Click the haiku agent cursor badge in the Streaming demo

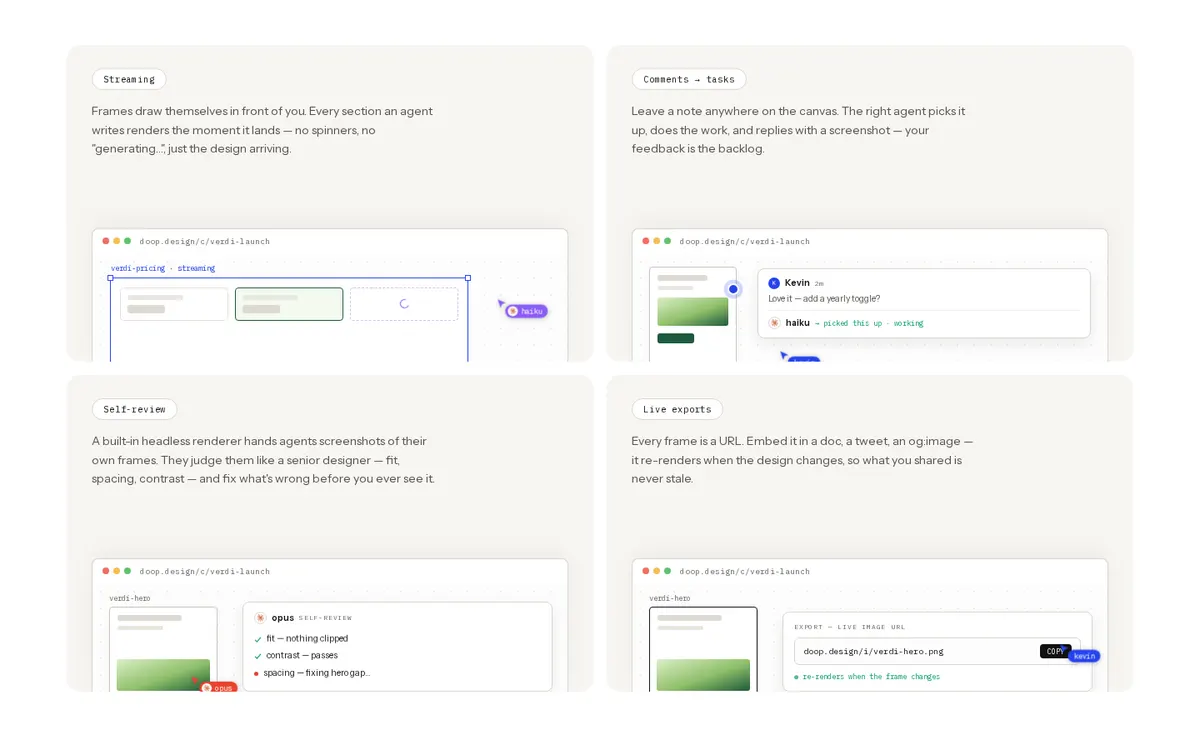click(526, 311)
